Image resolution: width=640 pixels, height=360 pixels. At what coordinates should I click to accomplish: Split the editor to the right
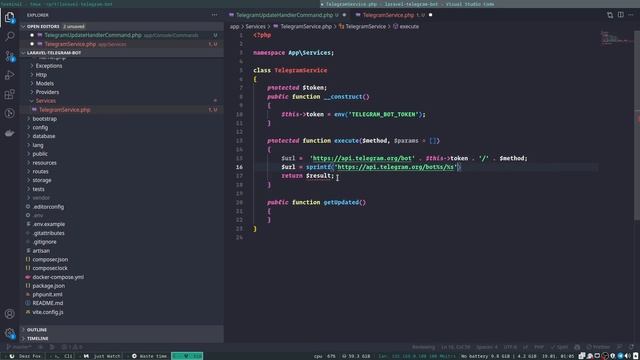(x=620, y=15)
